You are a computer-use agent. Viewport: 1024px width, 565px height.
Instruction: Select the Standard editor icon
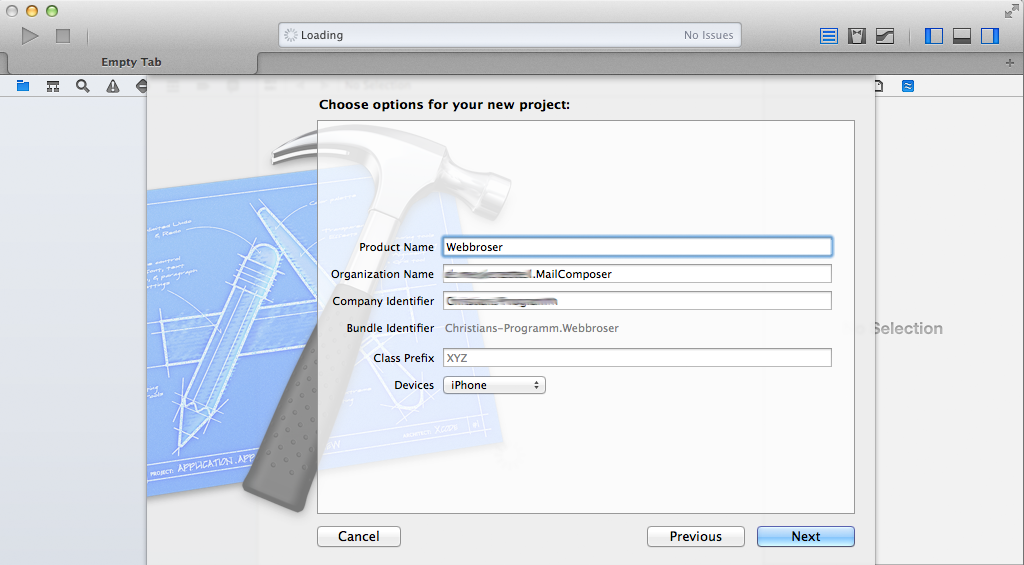(829, 36)
